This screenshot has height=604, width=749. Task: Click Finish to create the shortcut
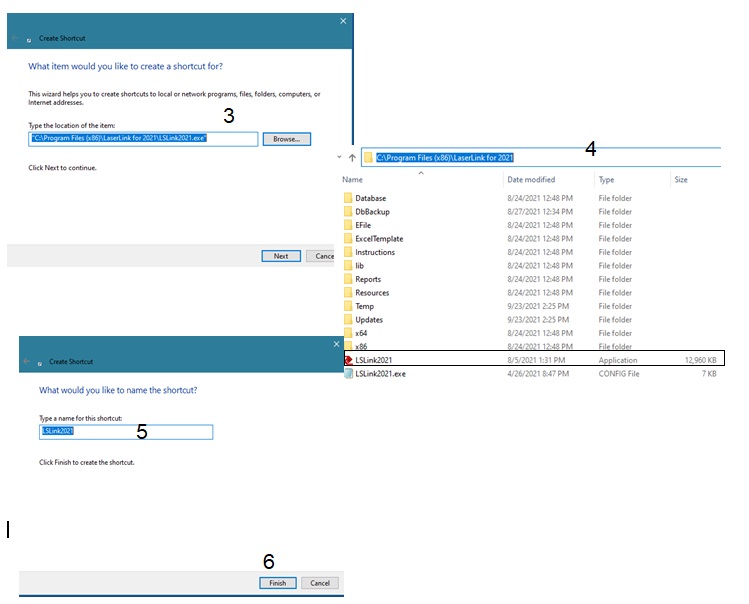pyautogui.click(x=278, y=583)
